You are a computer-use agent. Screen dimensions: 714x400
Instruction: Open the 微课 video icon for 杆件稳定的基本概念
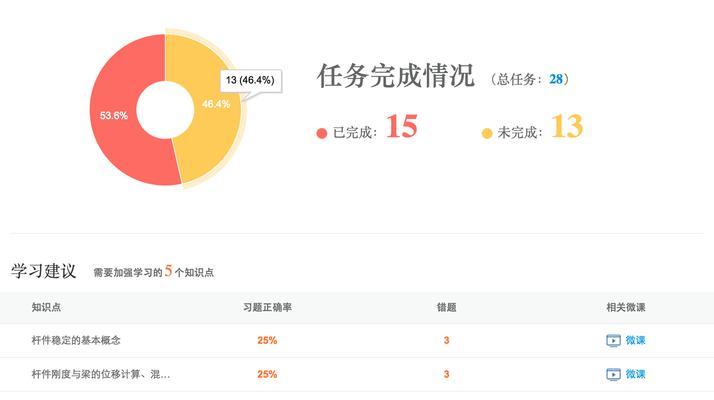pyautogui.click(x=613, y=340)
